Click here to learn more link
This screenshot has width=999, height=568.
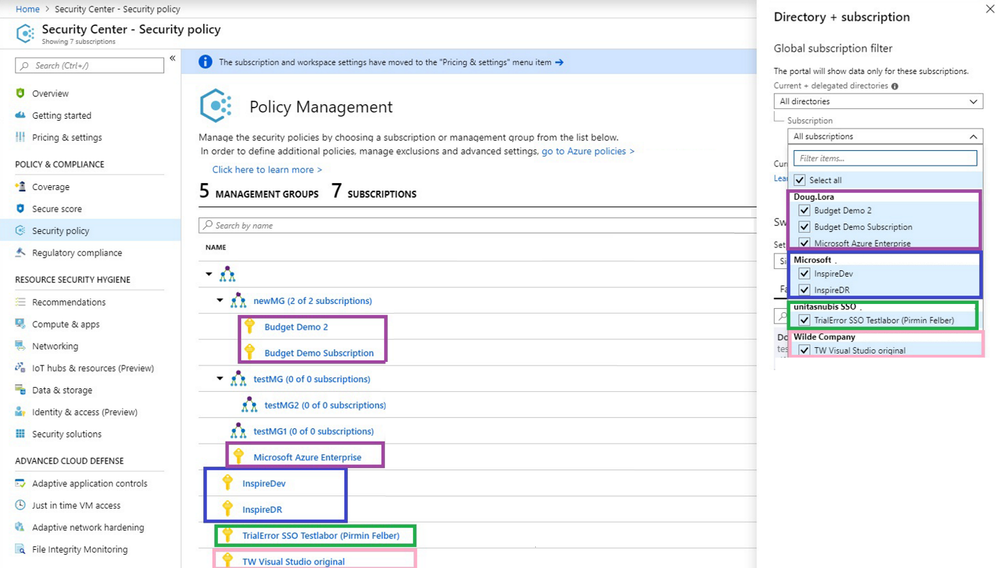click(x=267, y=169)
